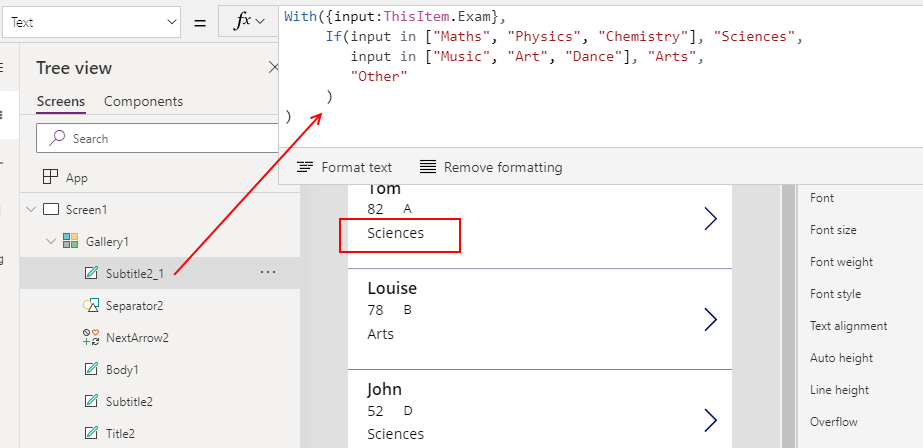Open more options for Subtitle2_1
The width and height of the screenshot is (923, 448).
(268, 273)
